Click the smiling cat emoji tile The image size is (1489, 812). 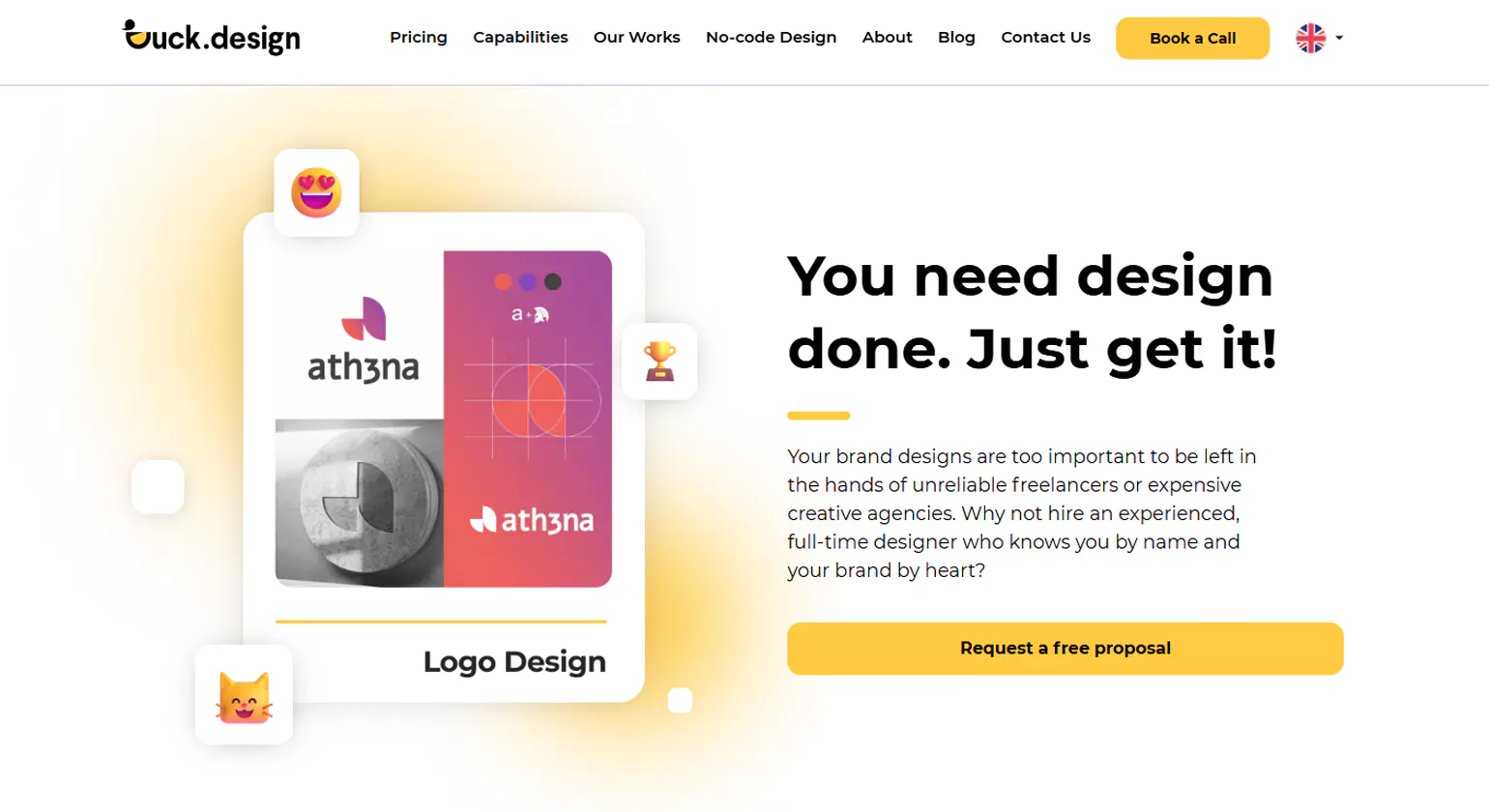tap(244, 695)
